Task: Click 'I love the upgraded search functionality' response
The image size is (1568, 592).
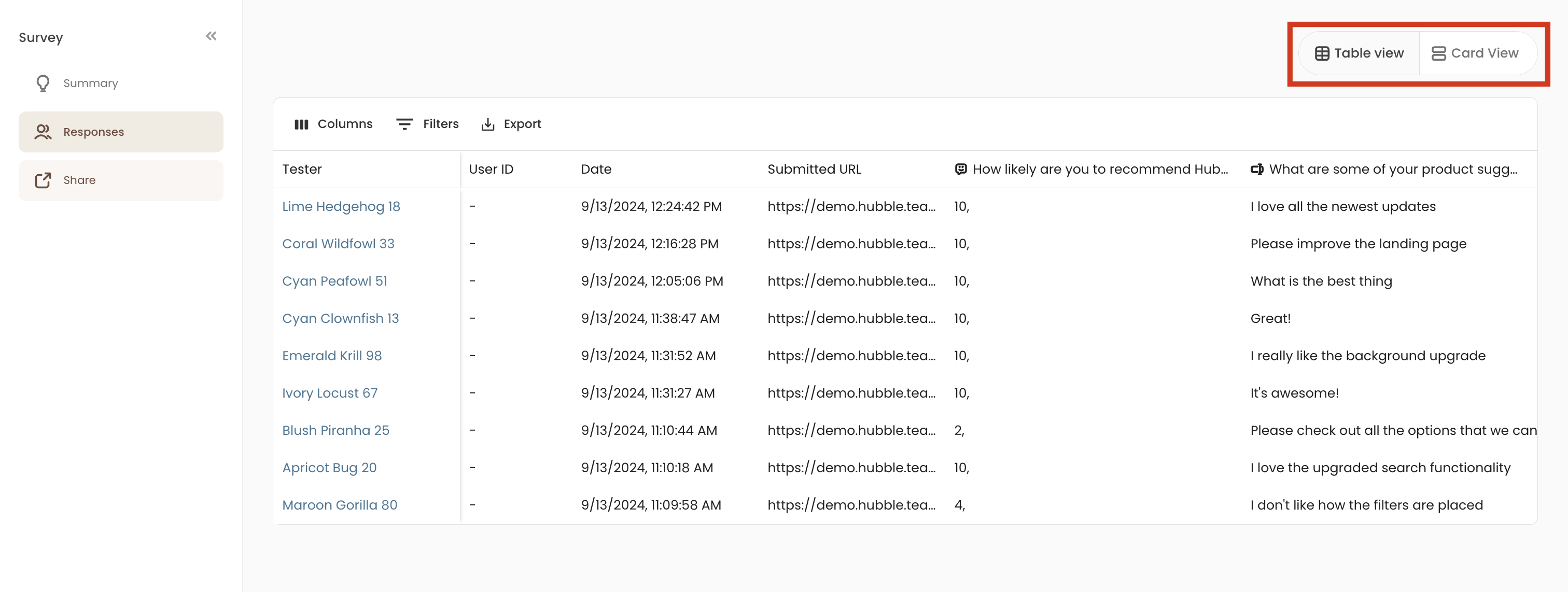Action: click(x=1380, y=468)
